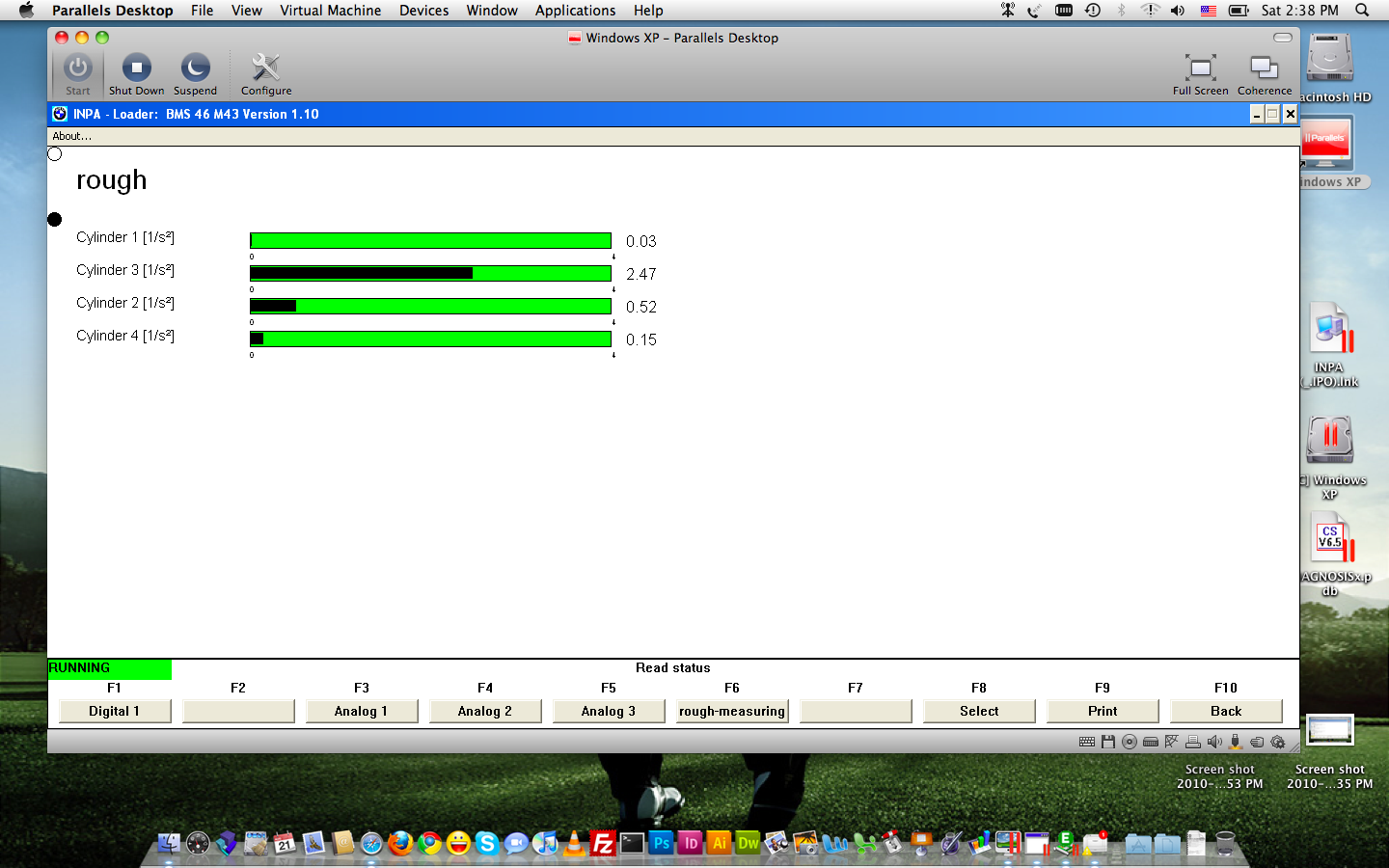This screenshot has width=1389, height=868.
Task: Click the floppy disk status bar icon
Action: tap(1108, 742)
